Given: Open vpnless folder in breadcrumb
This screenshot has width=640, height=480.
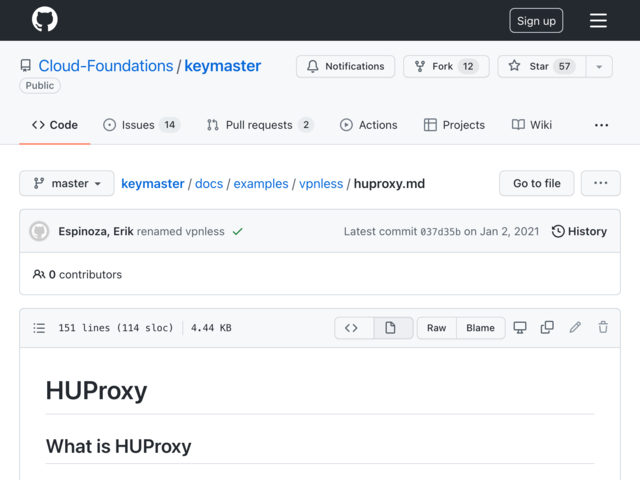Looking at the screenshot, I should pos(321,184).
